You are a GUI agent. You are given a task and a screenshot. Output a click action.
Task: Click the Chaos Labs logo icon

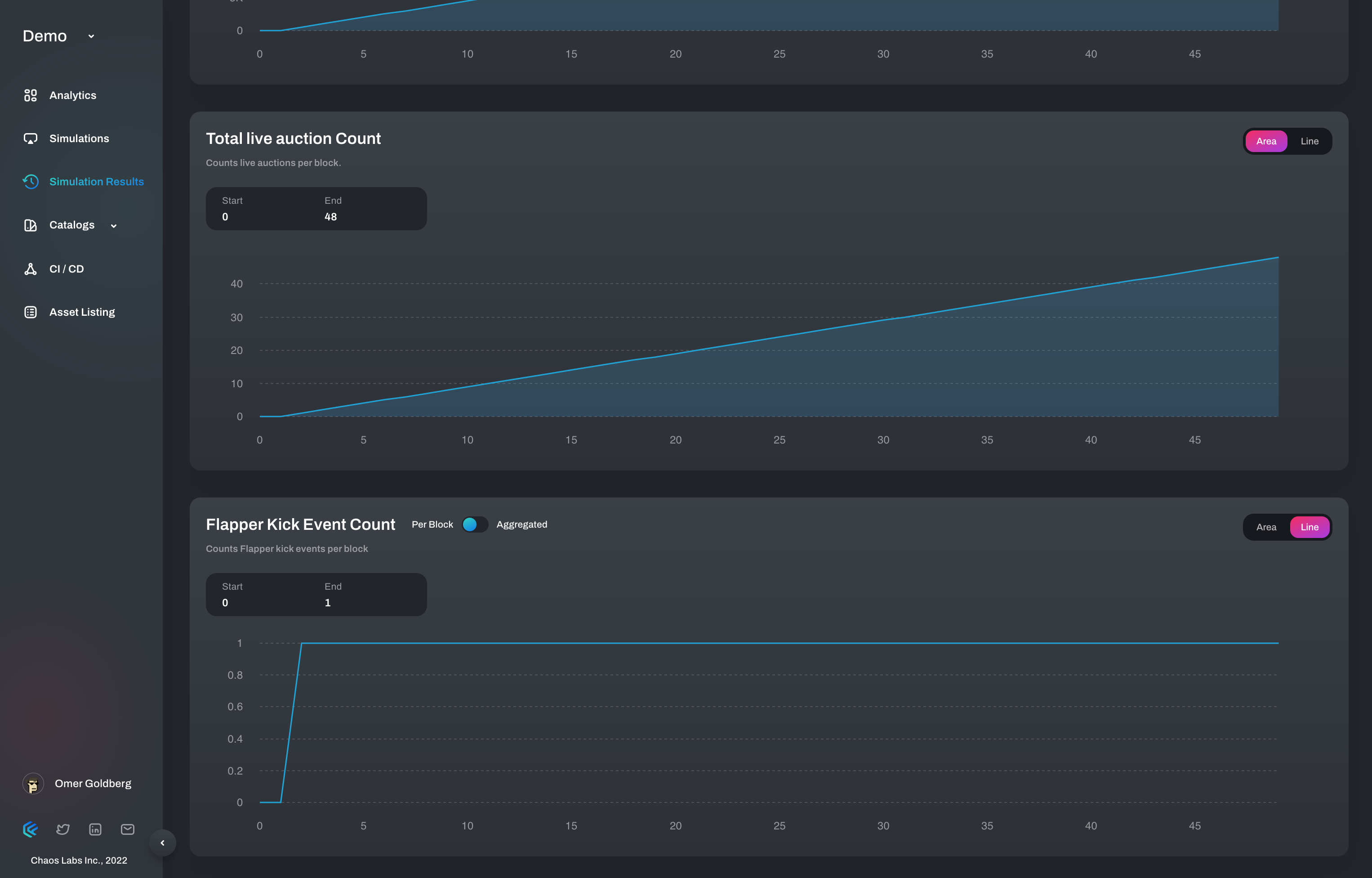tap(30, 829)
